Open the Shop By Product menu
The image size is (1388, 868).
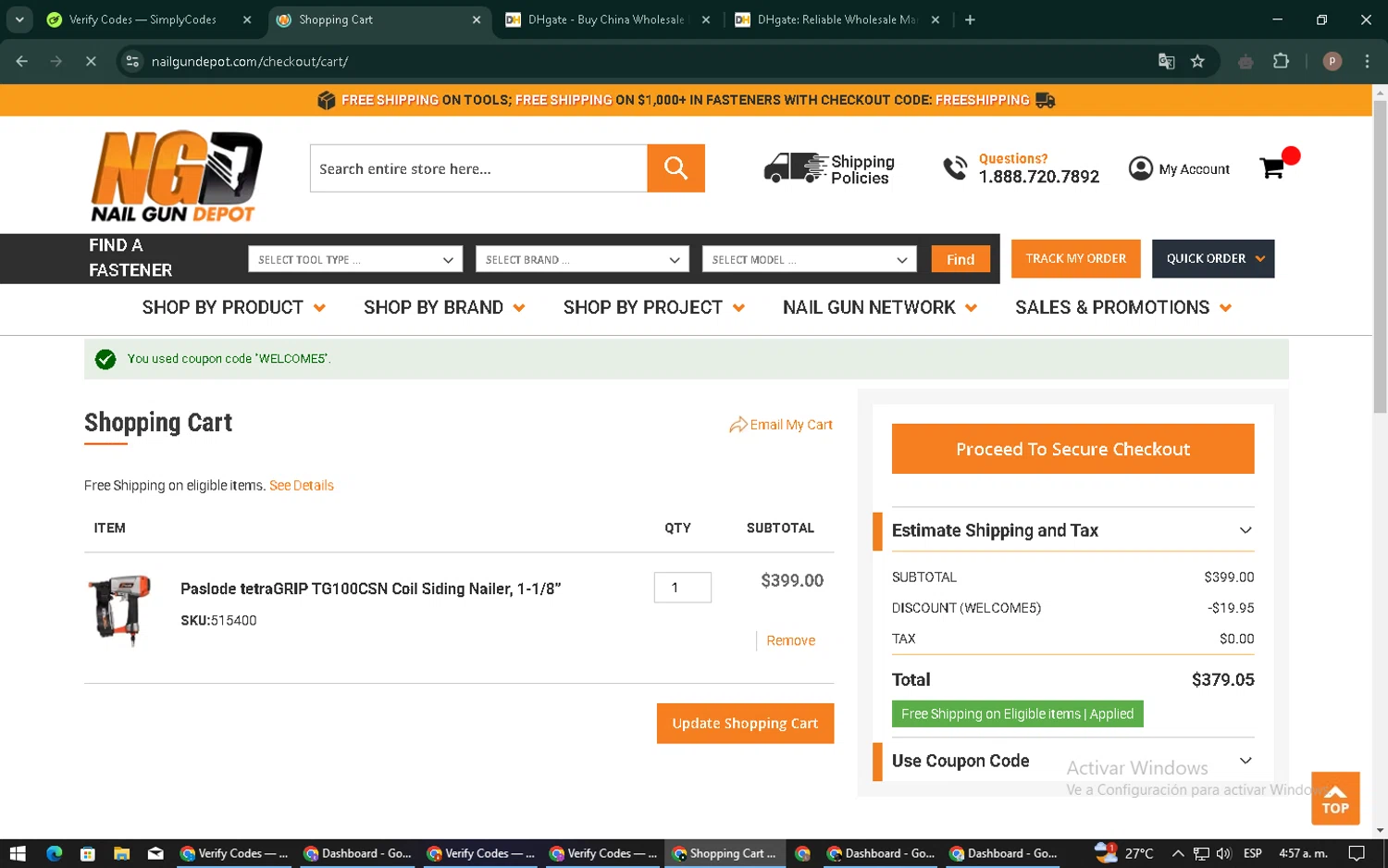(x=233, y=307)
